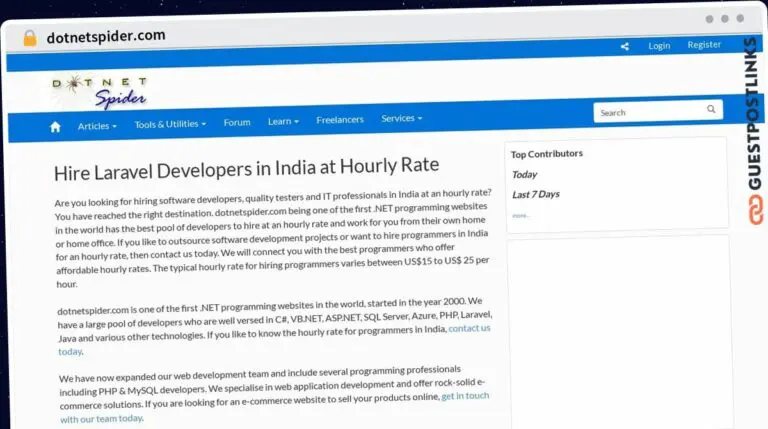Click the small 'more...' link under Top Contributors
Screen dimensions: 768x429
pyautogui.click(x=521, y=215)
